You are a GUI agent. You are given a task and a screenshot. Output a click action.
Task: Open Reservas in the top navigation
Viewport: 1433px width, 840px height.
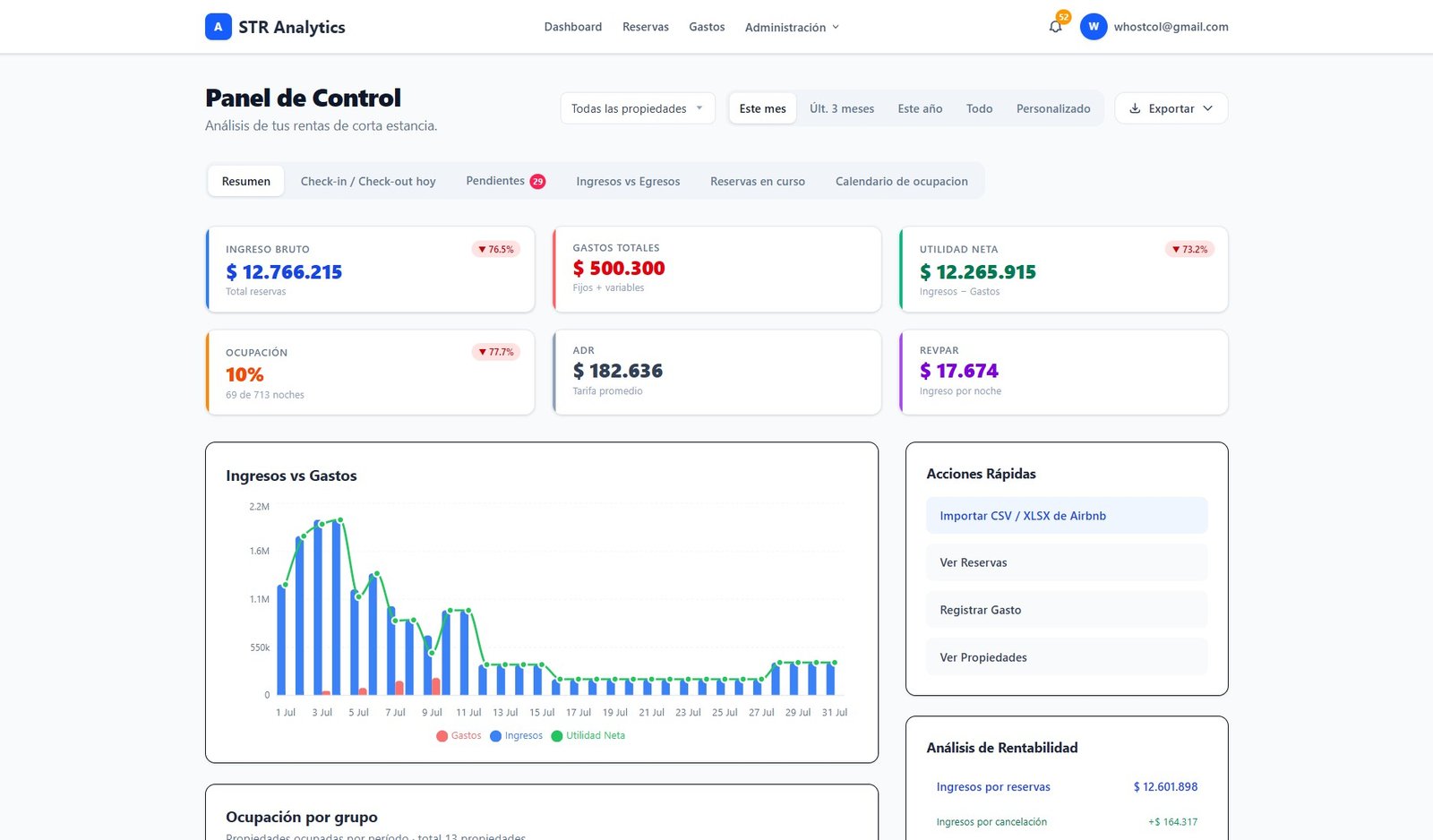(x=646, y=27)
